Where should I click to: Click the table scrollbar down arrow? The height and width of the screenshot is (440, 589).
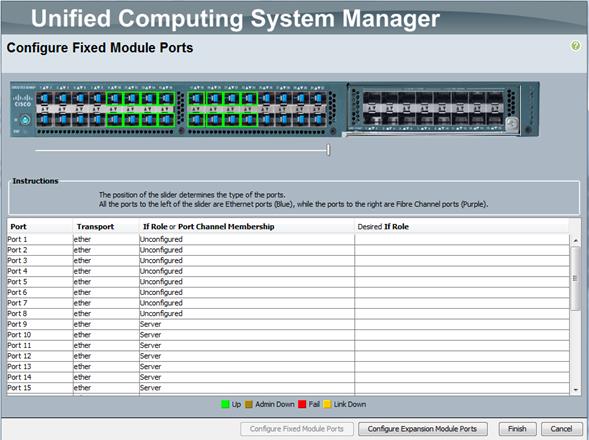[575, 390]
